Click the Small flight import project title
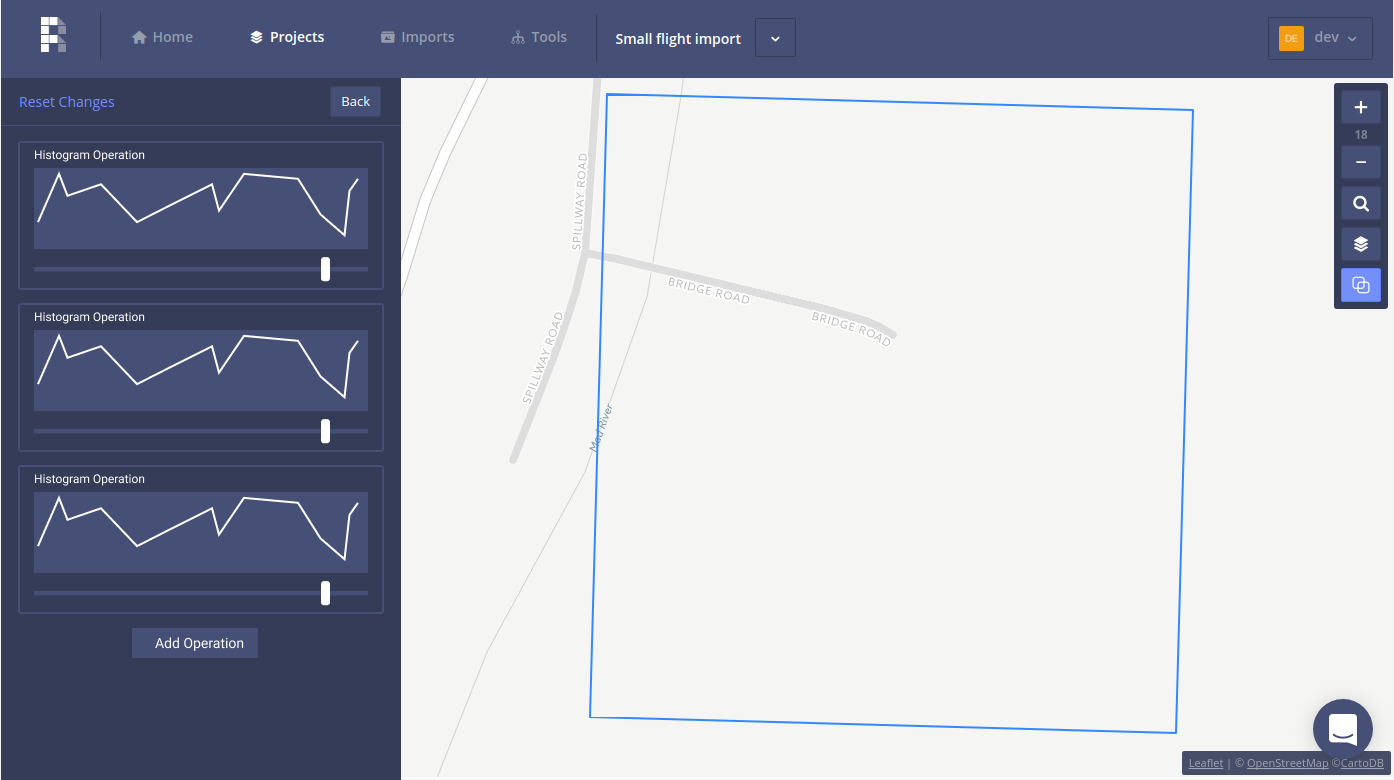The height and width of the screenshot is (780, 1394). click(678, 39)
